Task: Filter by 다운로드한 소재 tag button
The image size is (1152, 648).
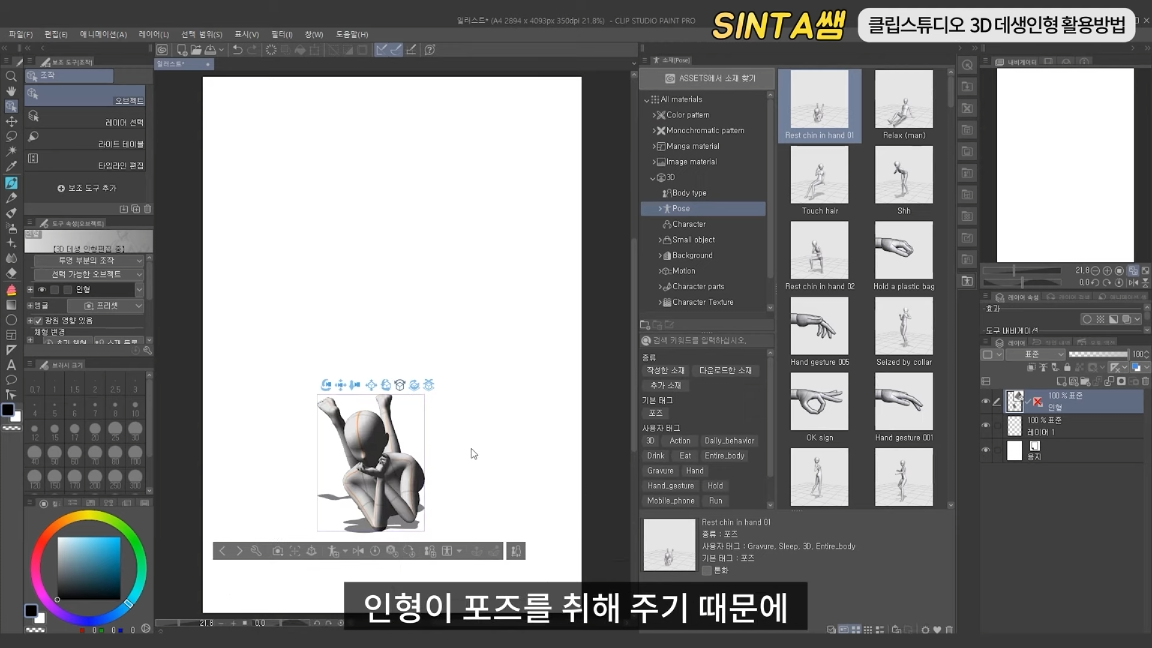Action: (725, 370)
